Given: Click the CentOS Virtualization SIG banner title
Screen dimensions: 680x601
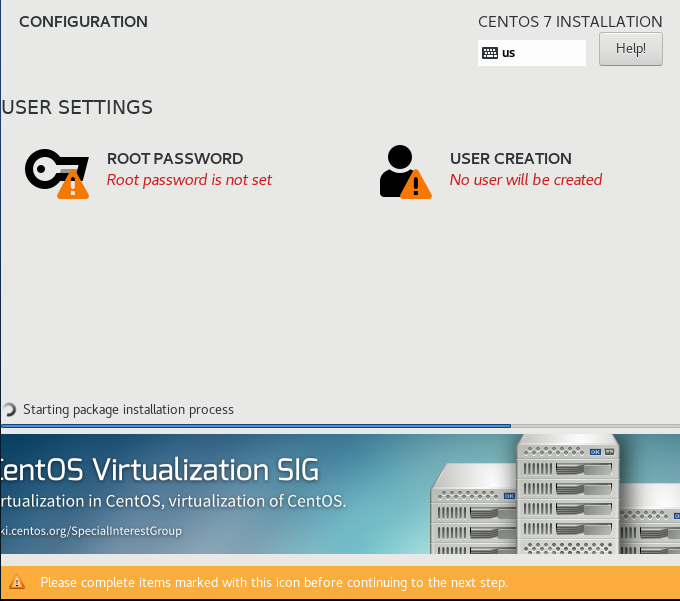Looking at the screenshot, I should pyautogui.click(x=160, y=470).
